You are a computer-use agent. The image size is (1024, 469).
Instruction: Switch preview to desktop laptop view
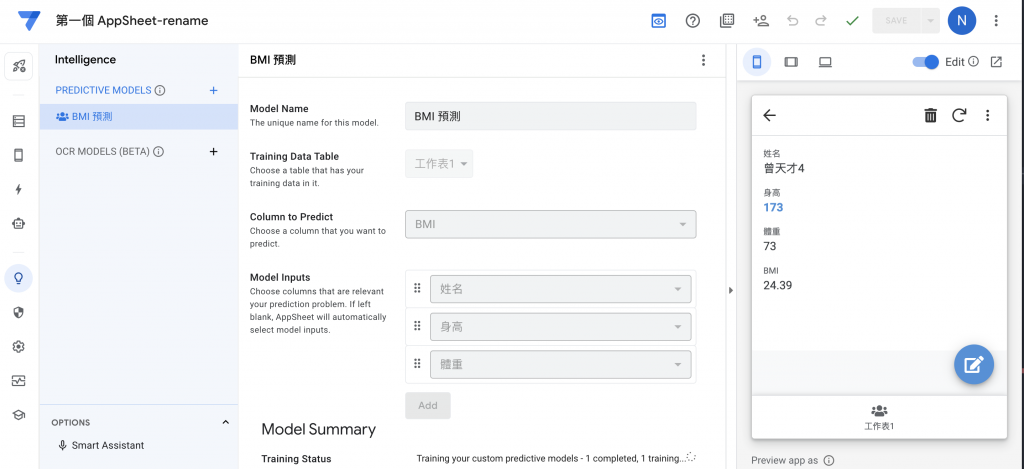coord(825,62)
